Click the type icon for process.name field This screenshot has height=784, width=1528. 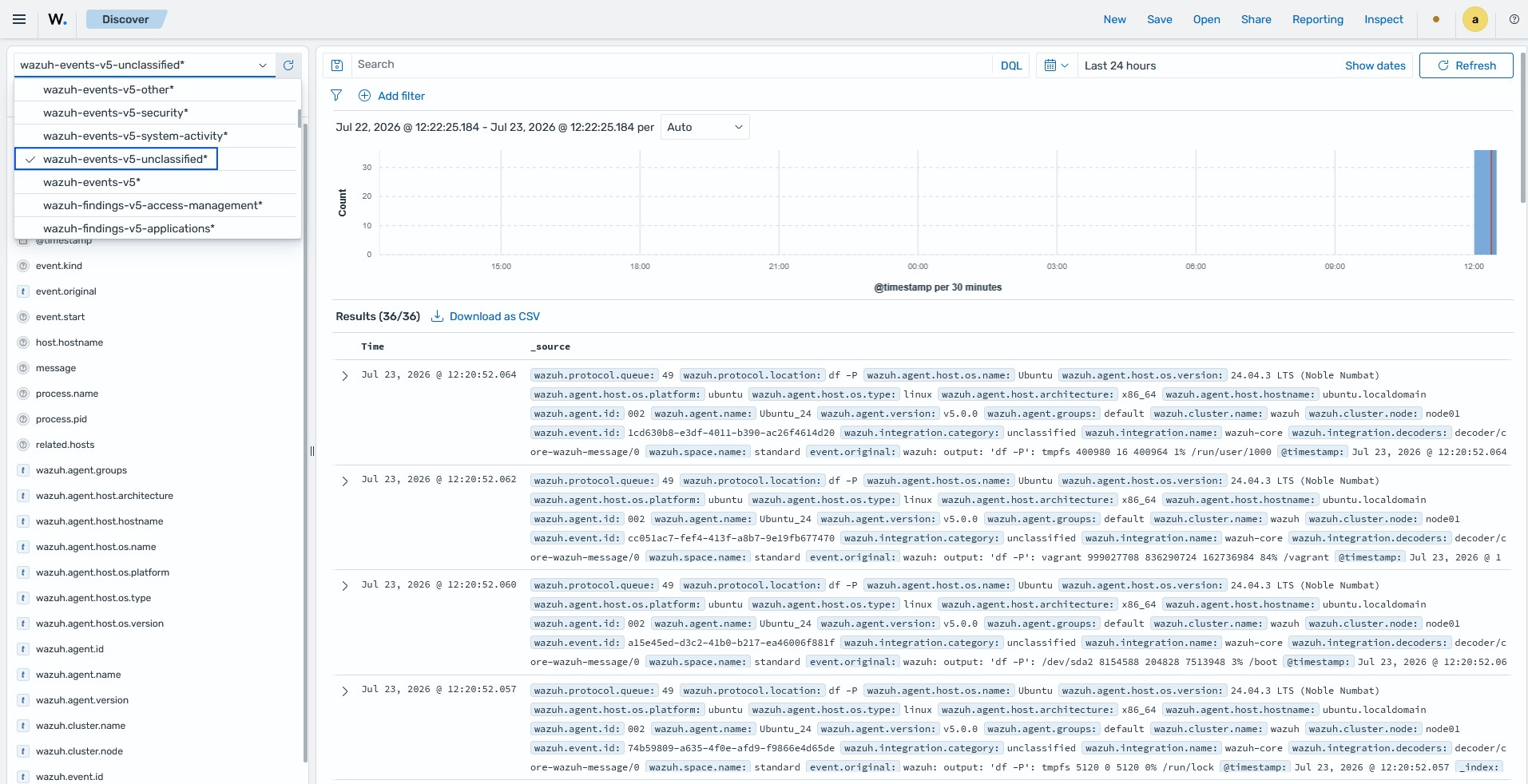click(23, 394)
